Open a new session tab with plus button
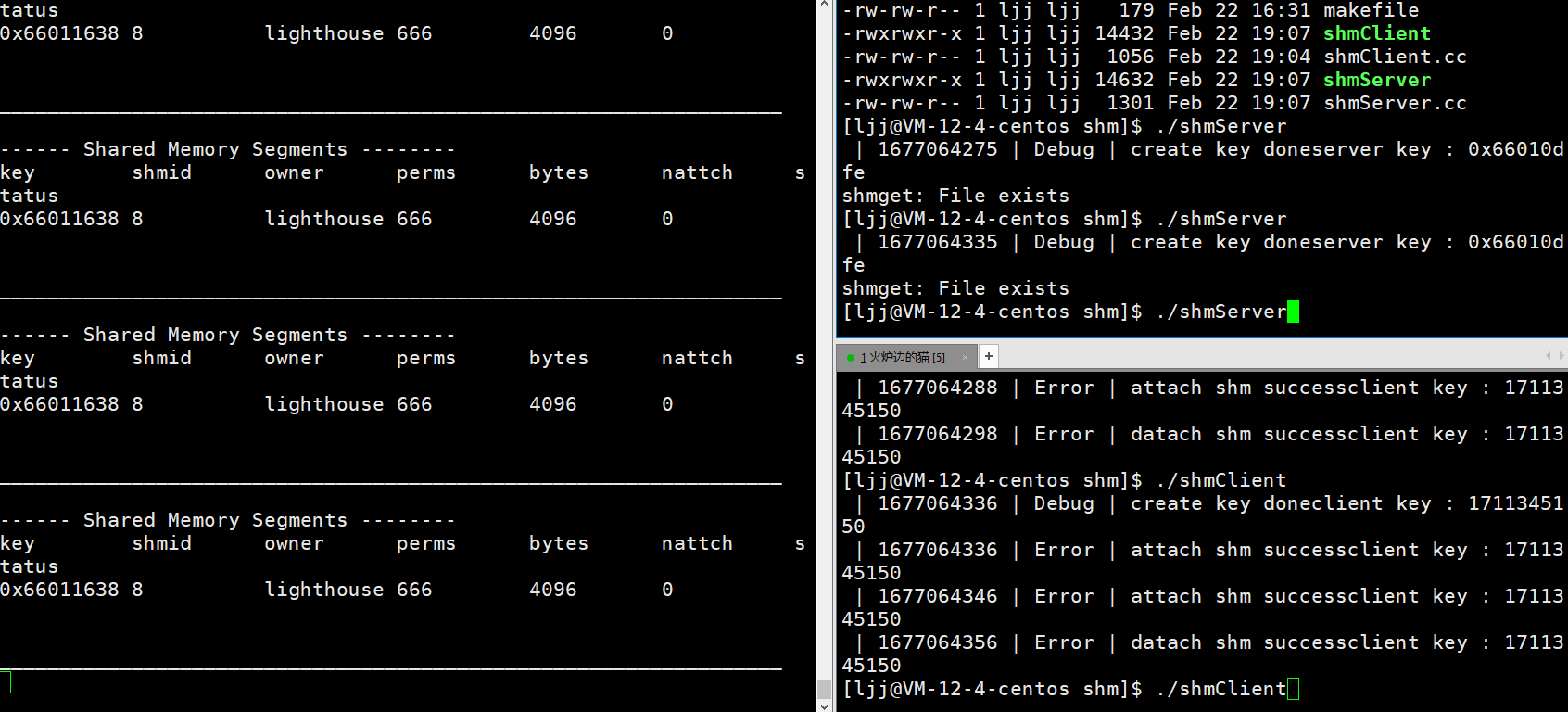This screenshot has width=1568, height=712. click(989, 356)
